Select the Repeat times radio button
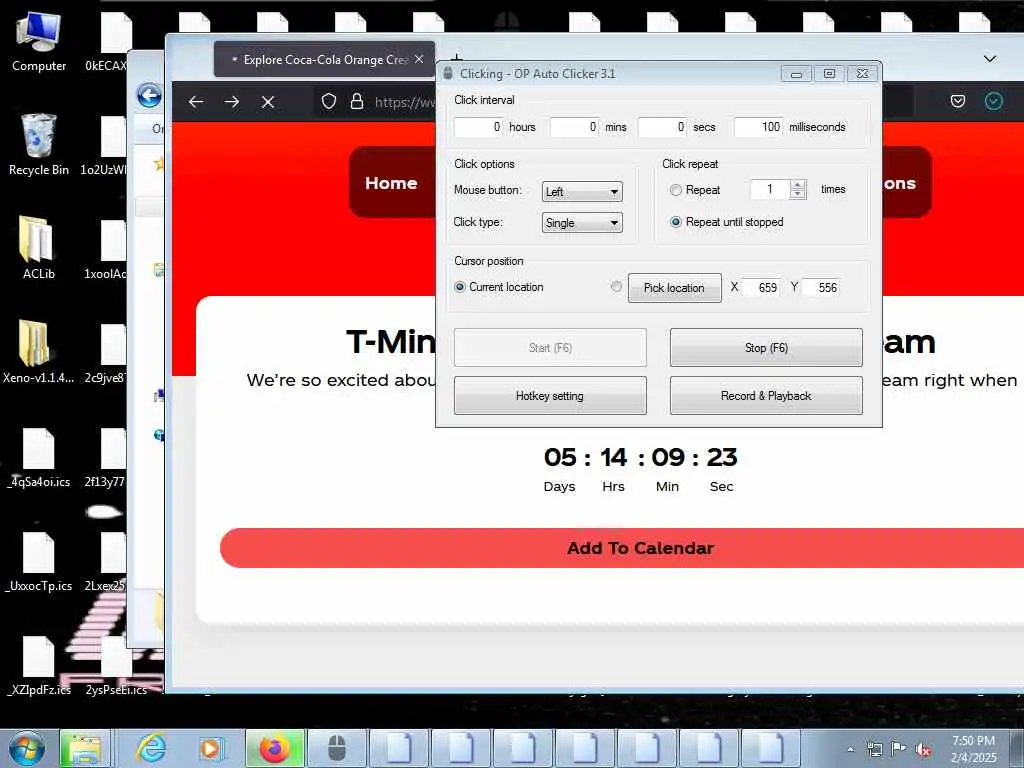Viewport: 1024px width, 768px height. pos(676,190)
